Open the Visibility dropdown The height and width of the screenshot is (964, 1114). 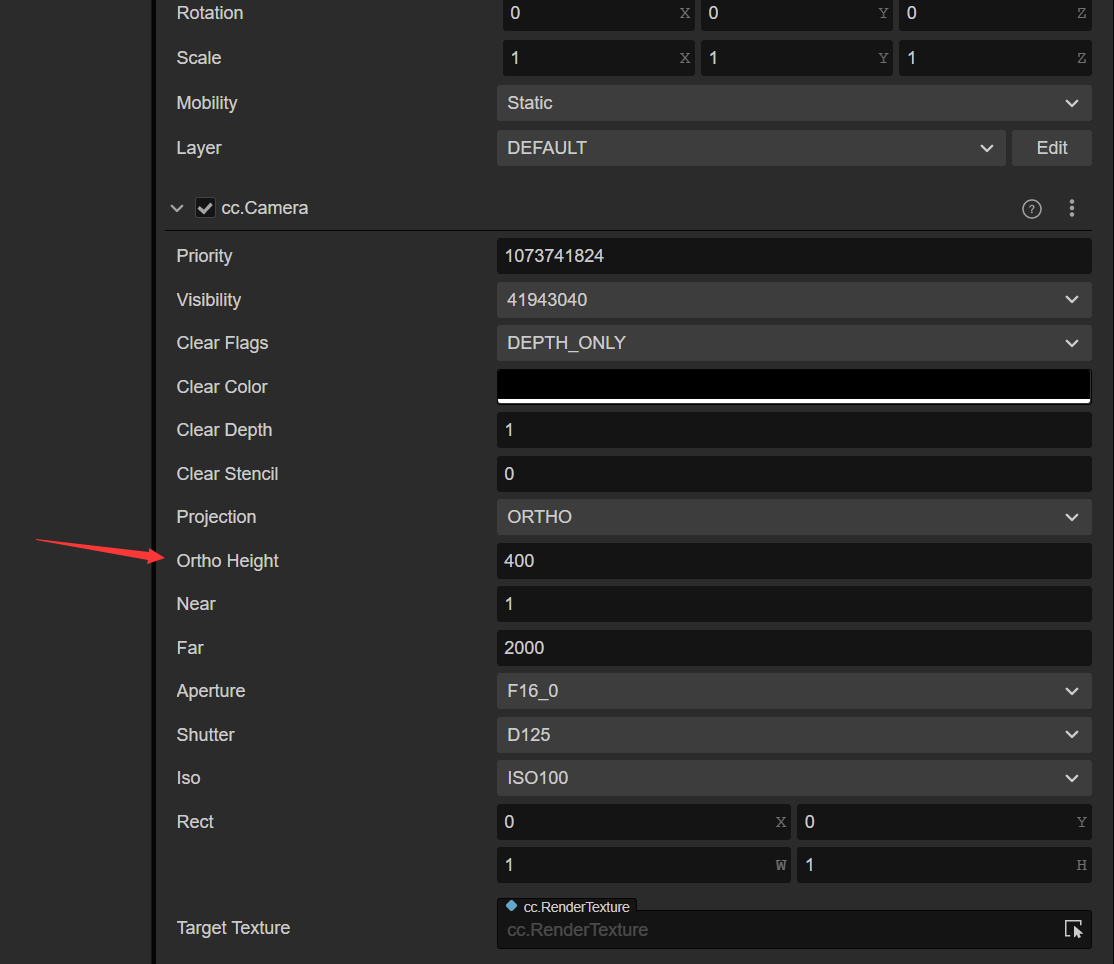pos(794,300)
